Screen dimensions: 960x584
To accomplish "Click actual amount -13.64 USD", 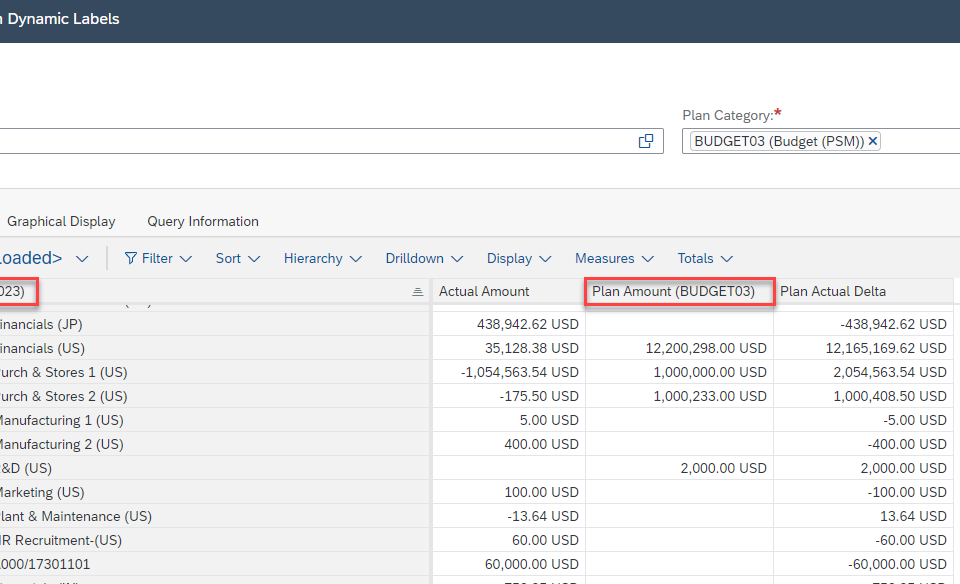I will [x=542, y=517].
